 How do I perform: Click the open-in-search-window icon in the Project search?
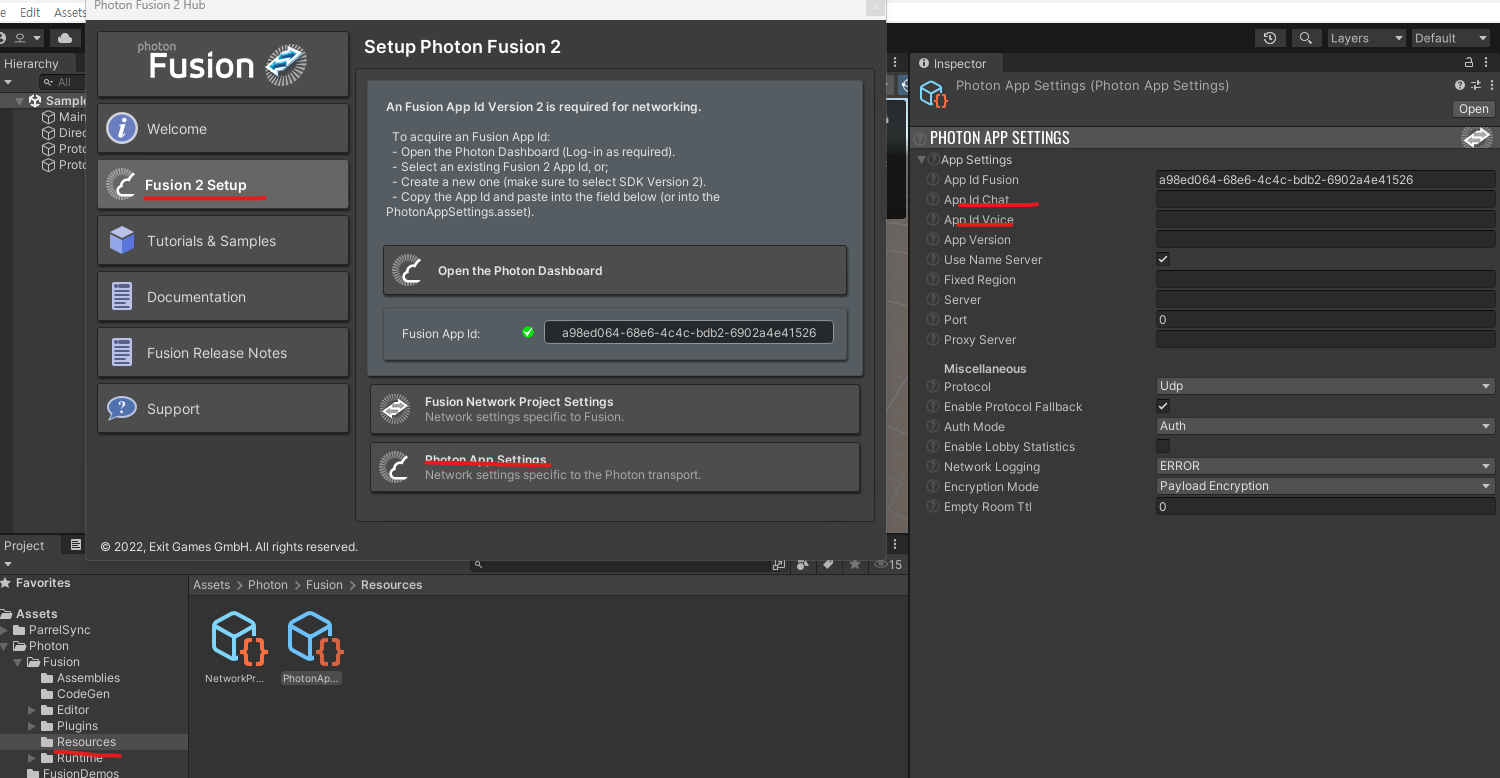(778, 565)
